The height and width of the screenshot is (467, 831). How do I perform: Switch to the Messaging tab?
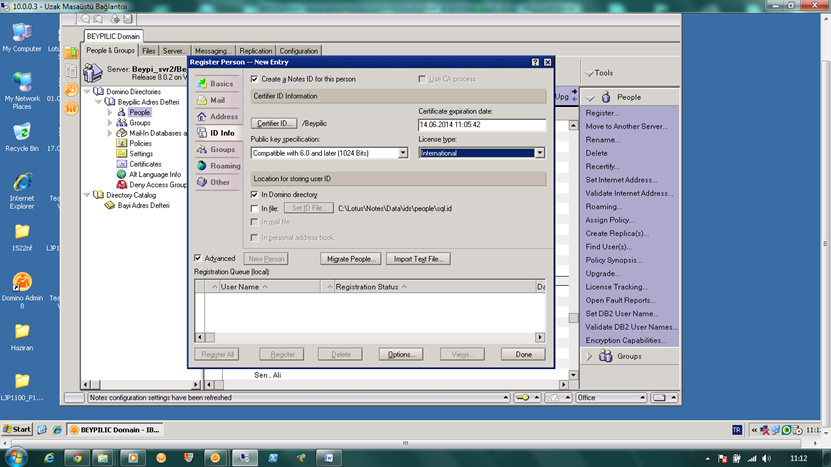pos(212,51)
